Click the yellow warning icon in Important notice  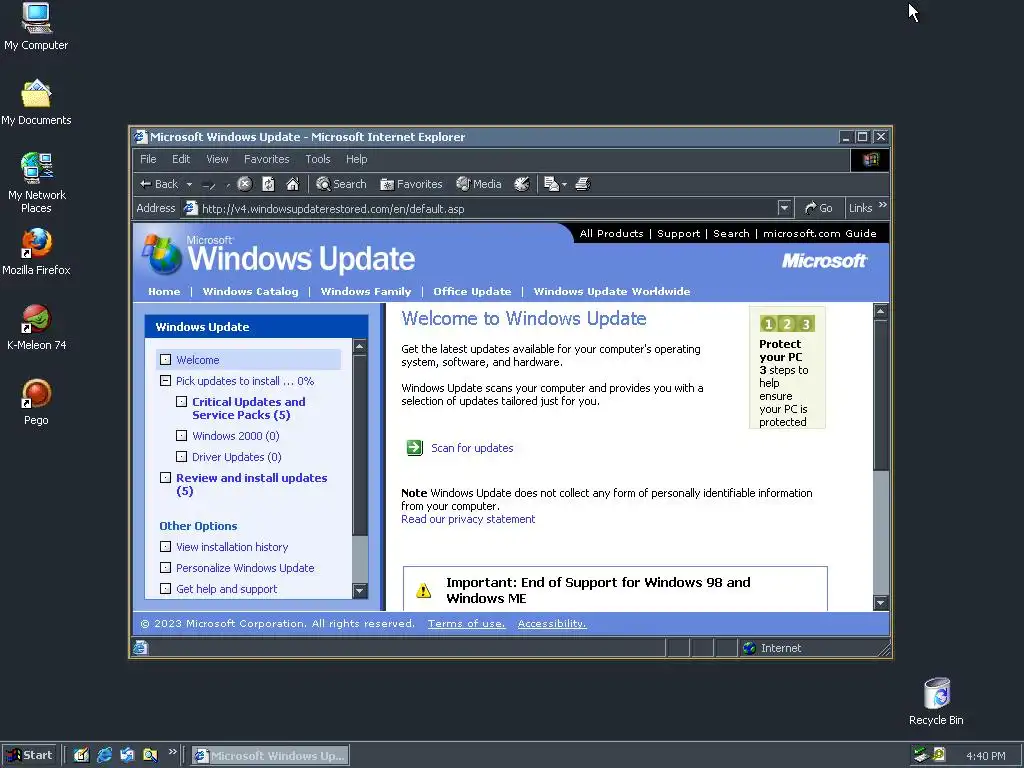[423, 590]
